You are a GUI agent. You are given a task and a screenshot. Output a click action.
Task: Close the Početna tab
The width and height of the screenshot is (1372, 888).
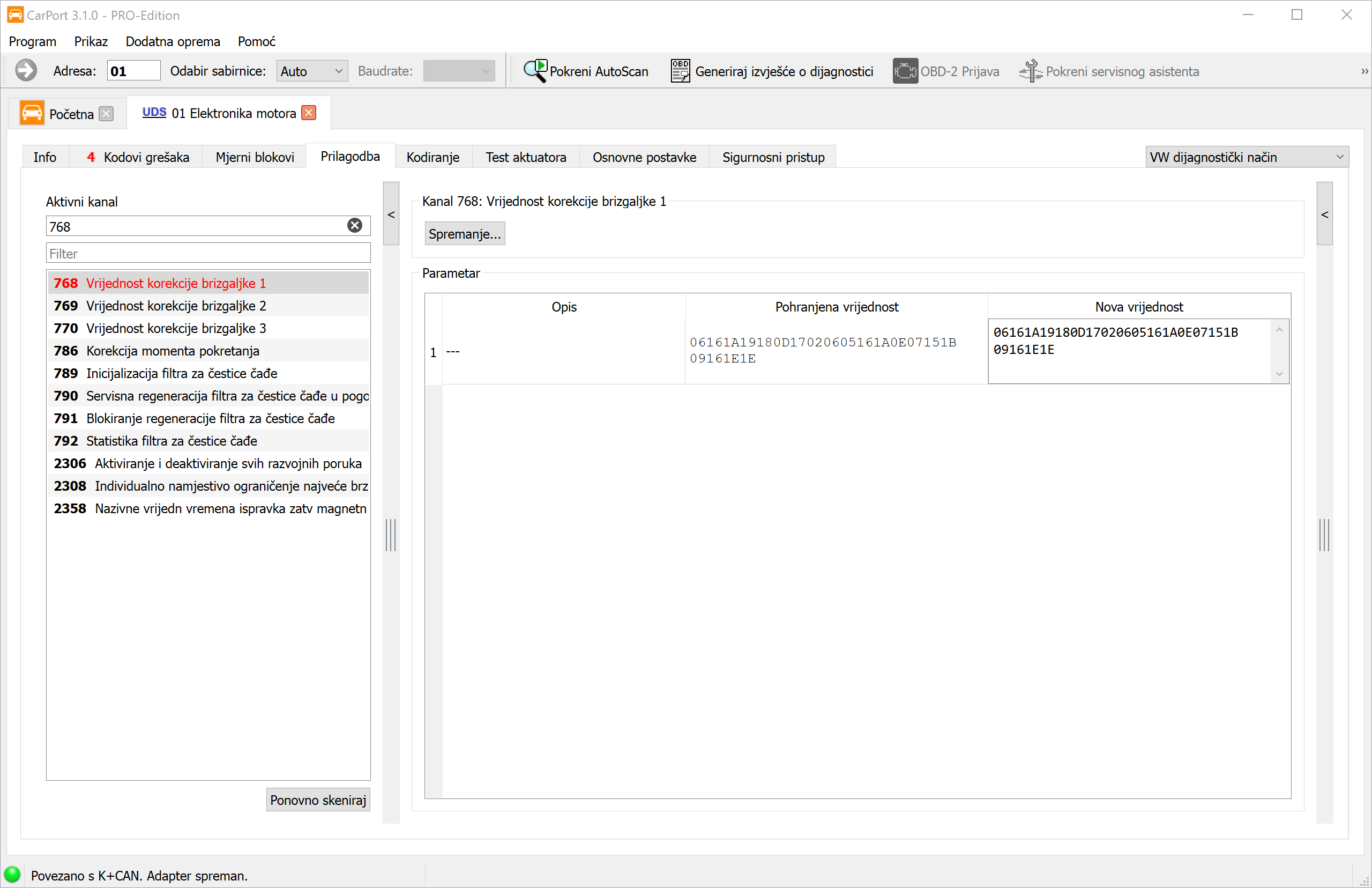coord(106,114)
